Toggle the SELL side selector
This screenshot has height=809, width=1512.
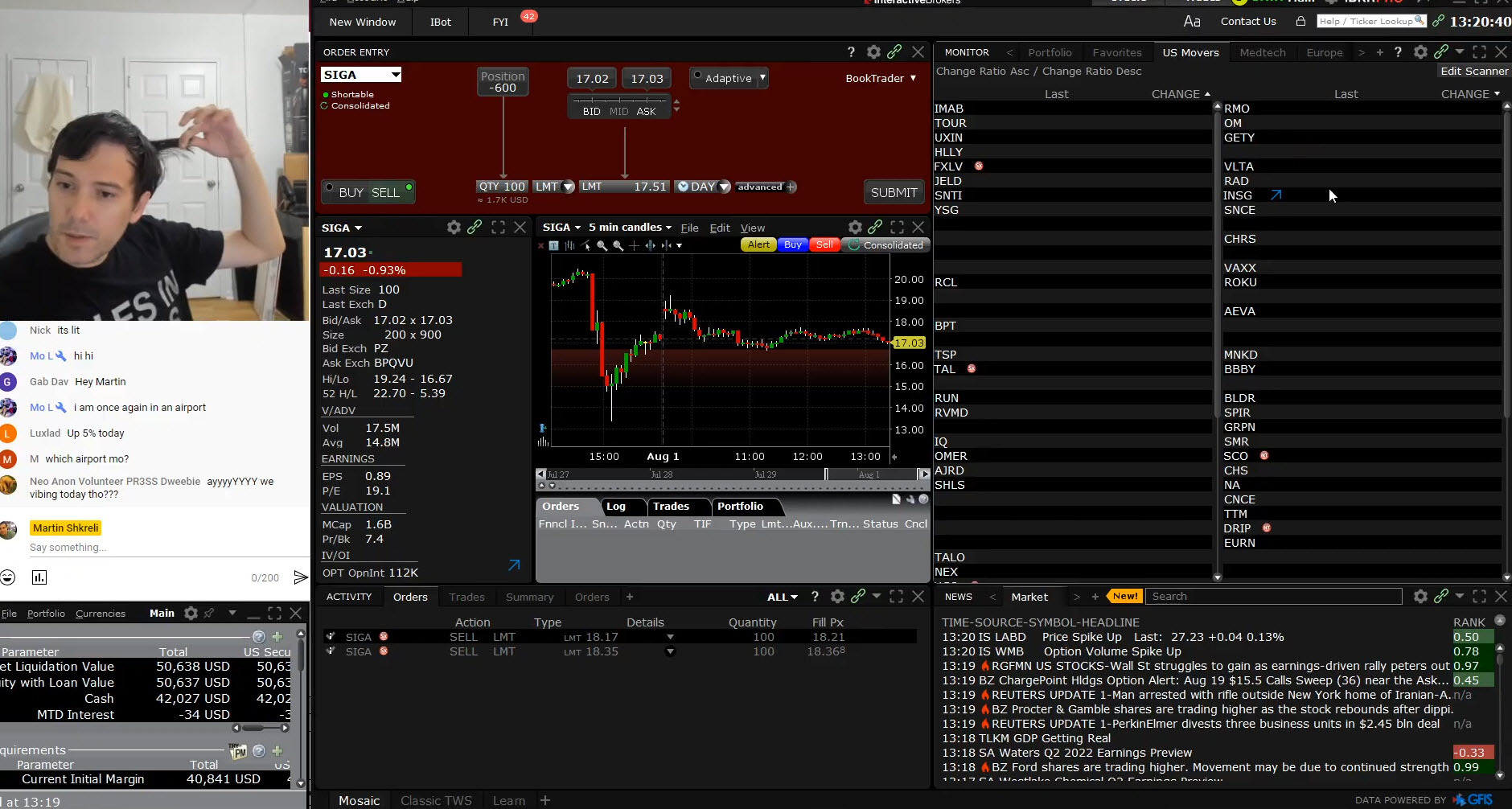click(385, 192)
